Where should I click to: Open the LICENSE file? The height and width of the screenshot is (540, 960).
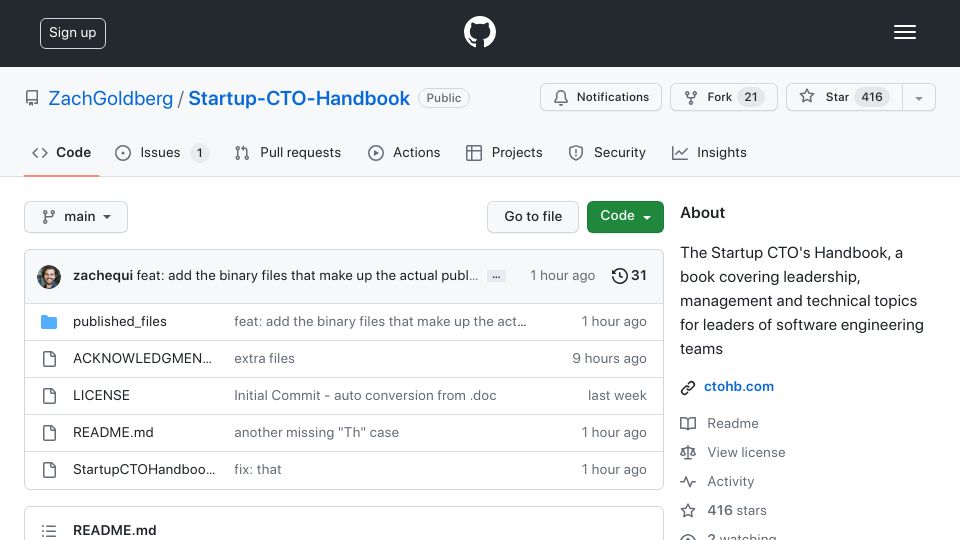(101, 396)
